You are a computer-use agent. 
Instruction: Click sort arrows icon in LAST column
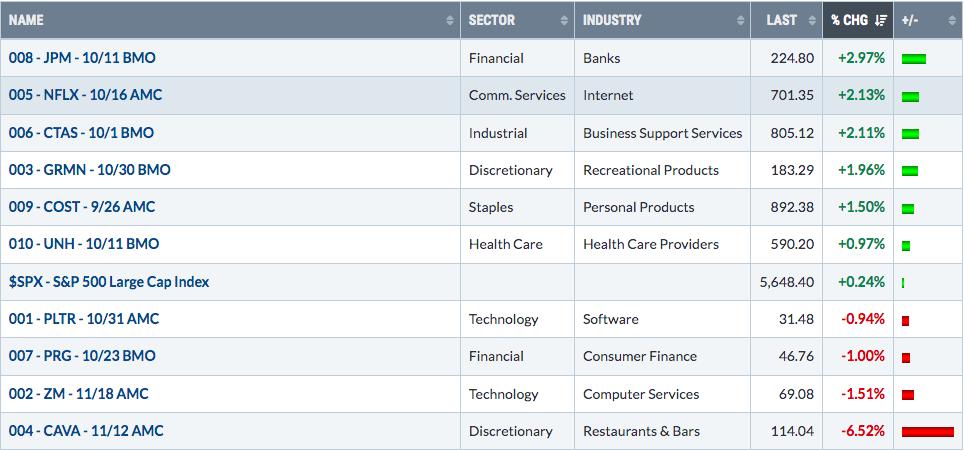812,20
